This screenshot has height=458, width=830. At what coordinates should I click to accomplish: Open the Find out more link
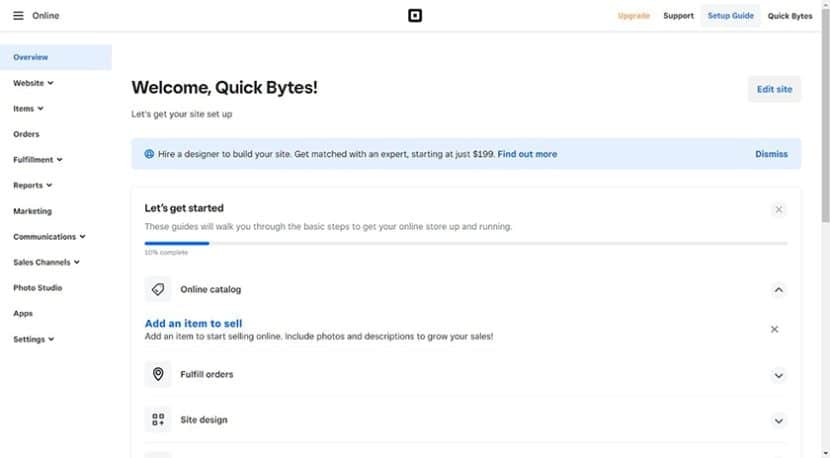tap(527, 154)
